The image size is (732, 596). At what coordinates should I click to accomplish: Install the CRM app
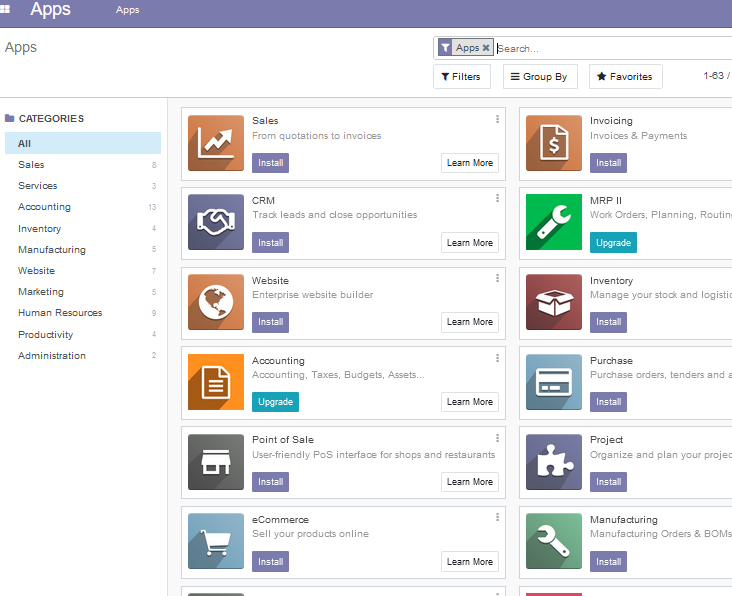pyautogui.click(x=270, y=243)
